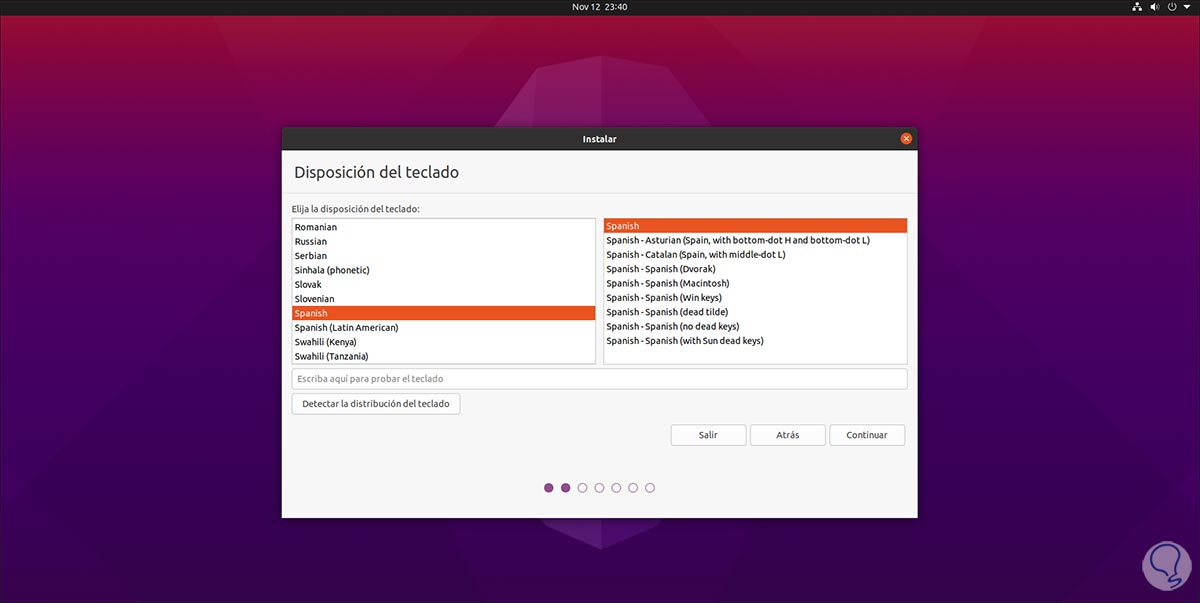The width and height of the screenshot is (1200, 603).
Task: Select Slovenian in the layout list
Action: (444, 299)
